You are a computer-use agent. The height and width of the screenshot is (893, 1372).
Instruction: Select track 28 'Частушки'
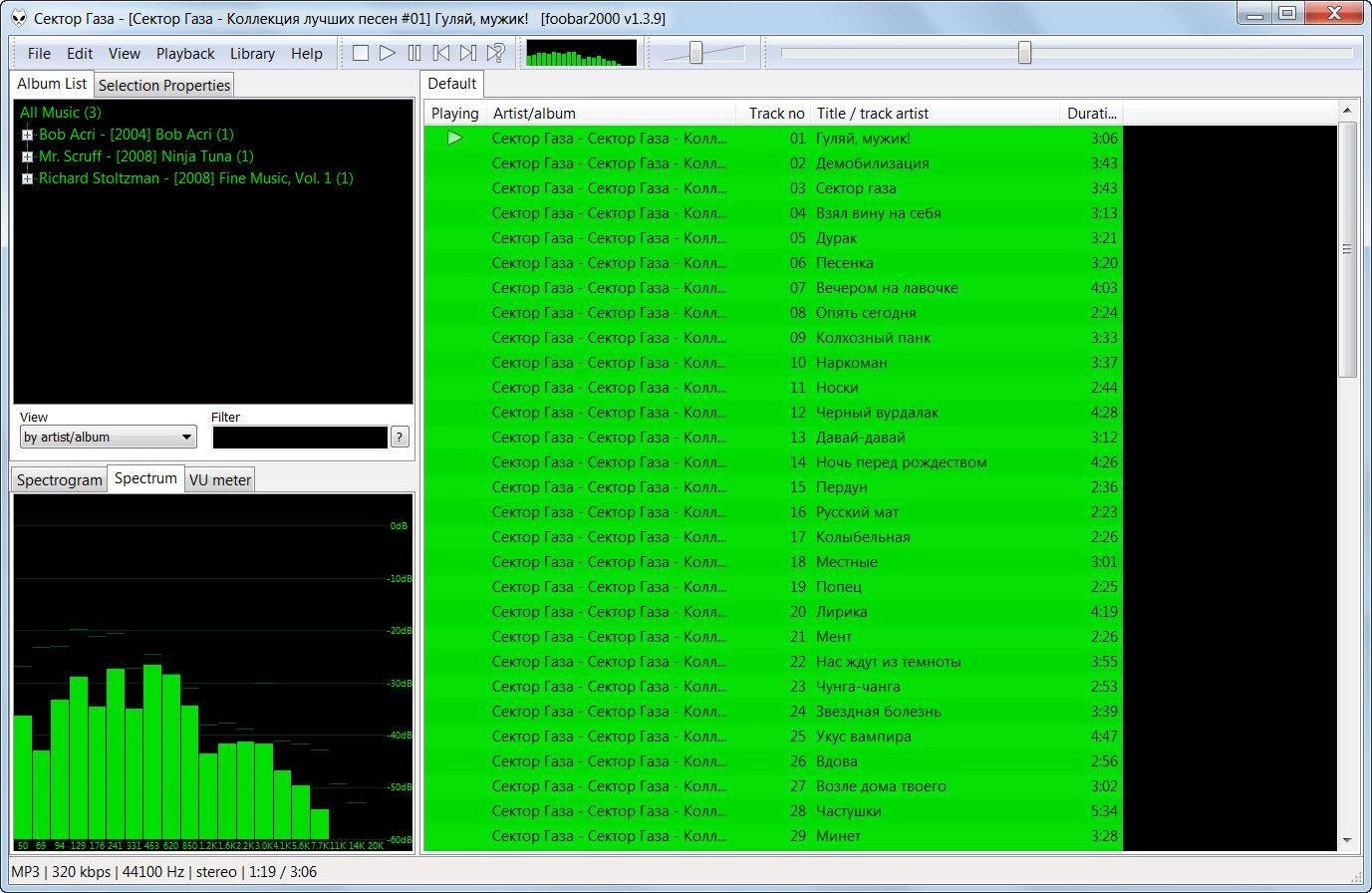pos(773,811)
